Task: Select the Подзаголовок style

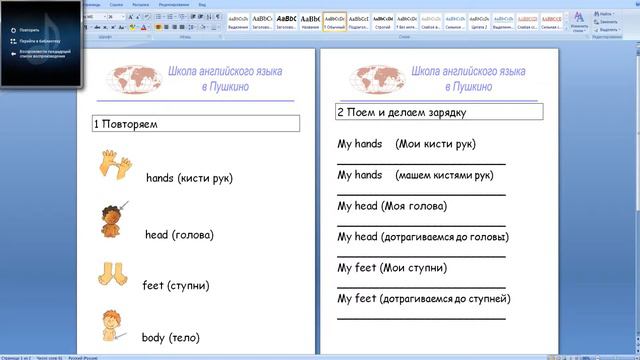Action: tap(358, 22)
